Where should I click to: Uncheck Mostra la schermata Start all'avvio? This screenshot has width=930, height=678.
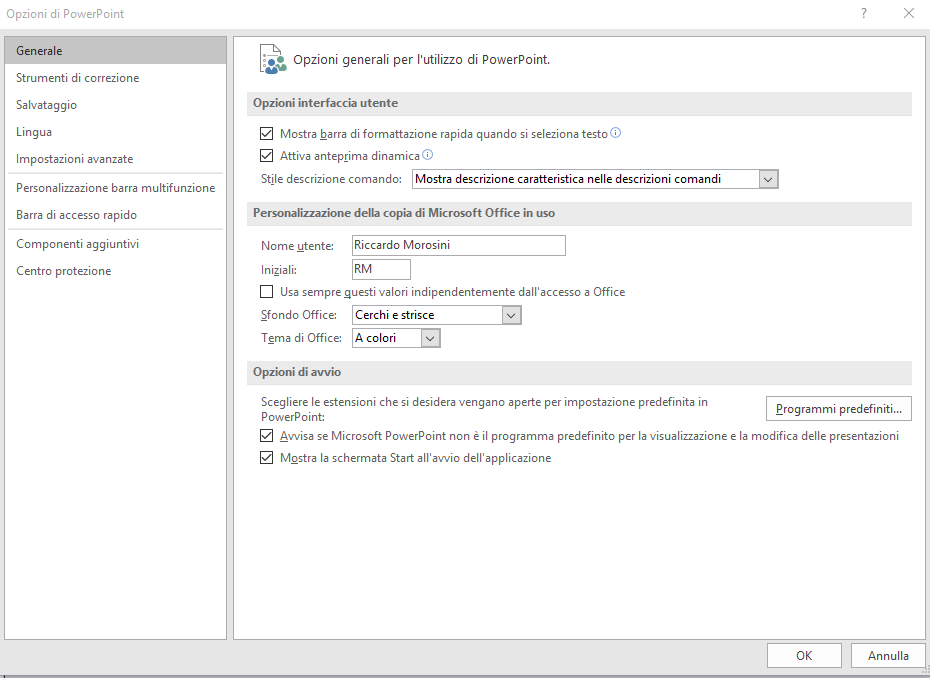(x=266, y=457)
